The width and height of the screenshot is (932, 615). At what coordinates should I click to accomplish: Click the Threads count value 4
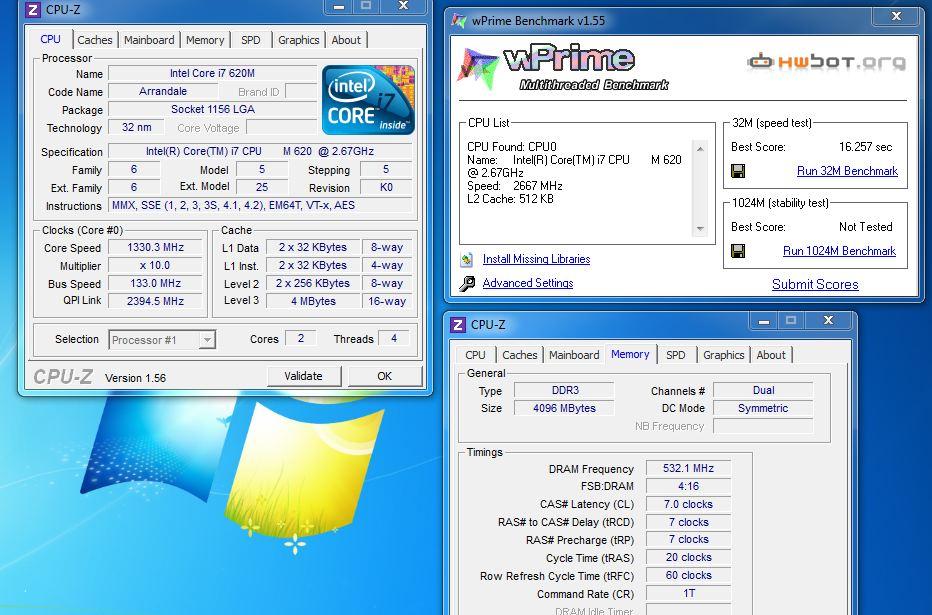click(x=393, y=339)
